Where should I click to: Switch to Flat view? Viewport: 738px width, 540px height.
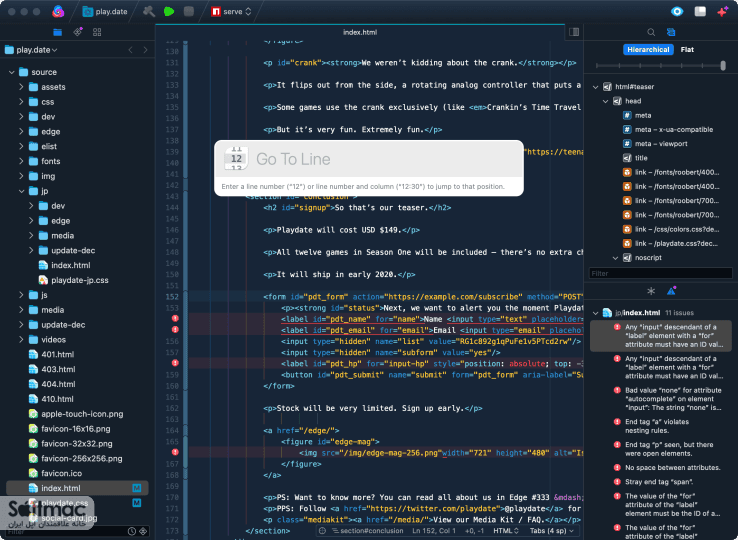tap(687, 49)
